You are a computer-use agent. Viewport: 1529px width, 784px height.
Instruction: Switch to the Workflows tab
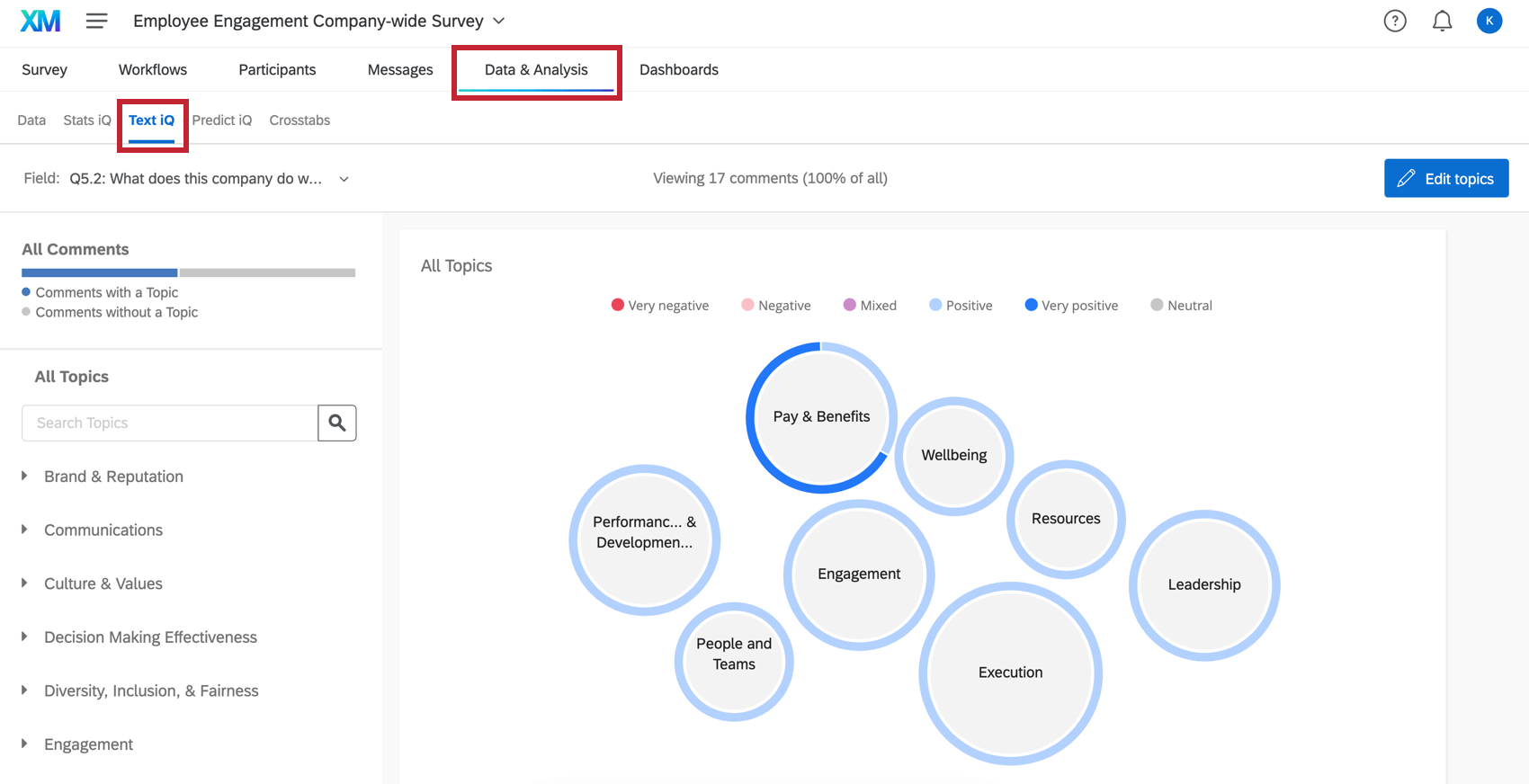point(153,69)
